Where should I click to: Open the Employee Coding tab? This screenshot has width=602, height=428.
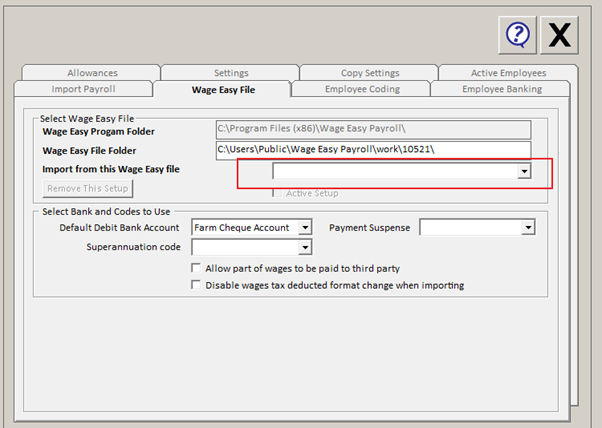click(362, 89)
